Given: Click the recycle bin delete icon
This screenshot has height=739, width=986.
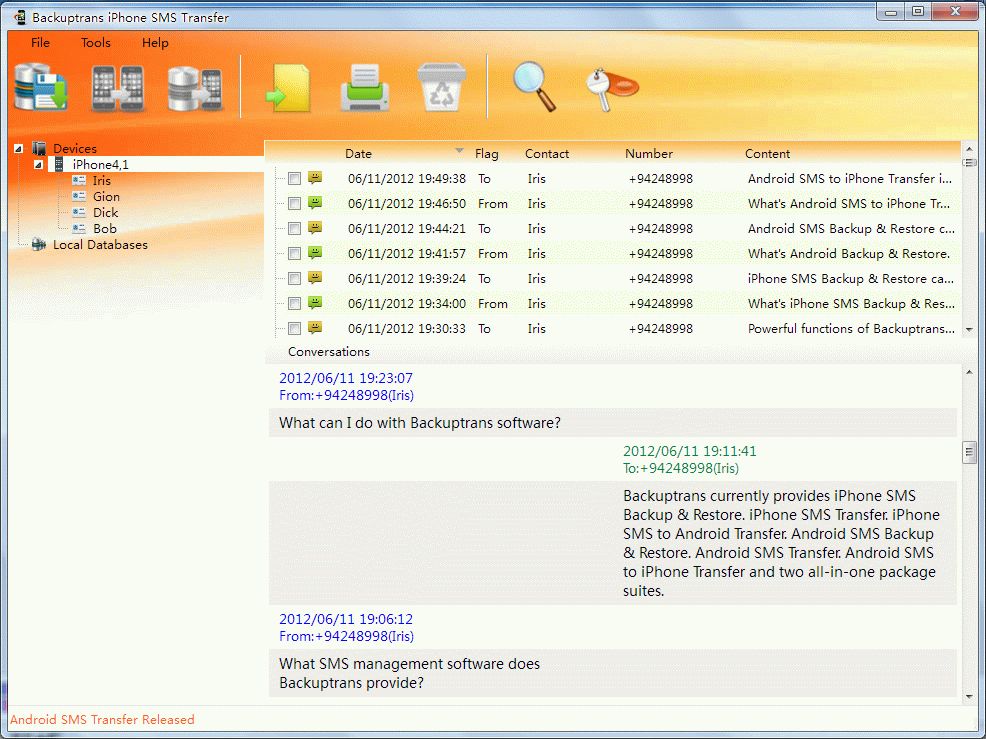Looking at the screenshot, I should click(x=441, y=87).
